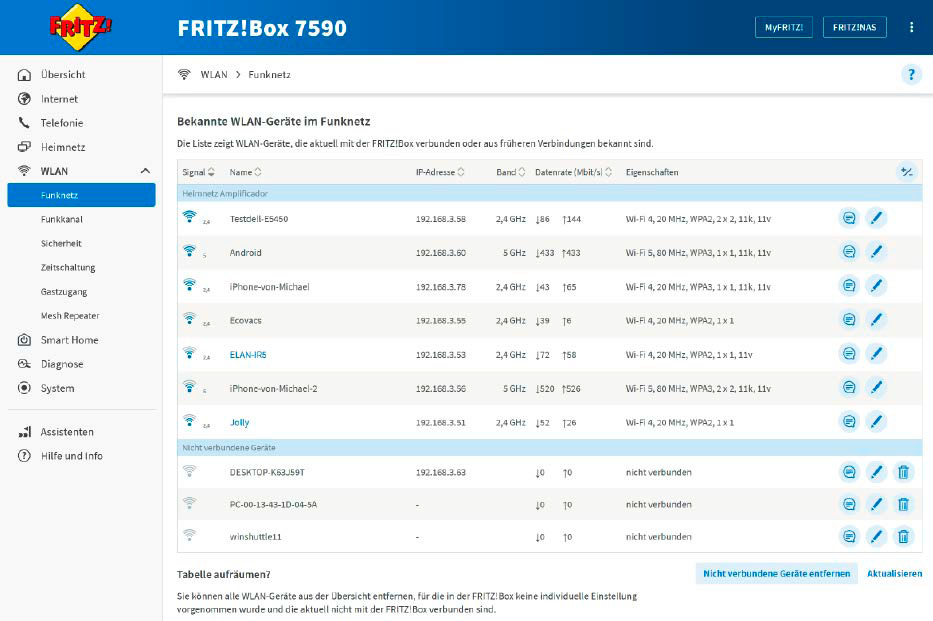Edit the Jolly device entry
This screenshot has height=621, width=933.
coord(876,422)
